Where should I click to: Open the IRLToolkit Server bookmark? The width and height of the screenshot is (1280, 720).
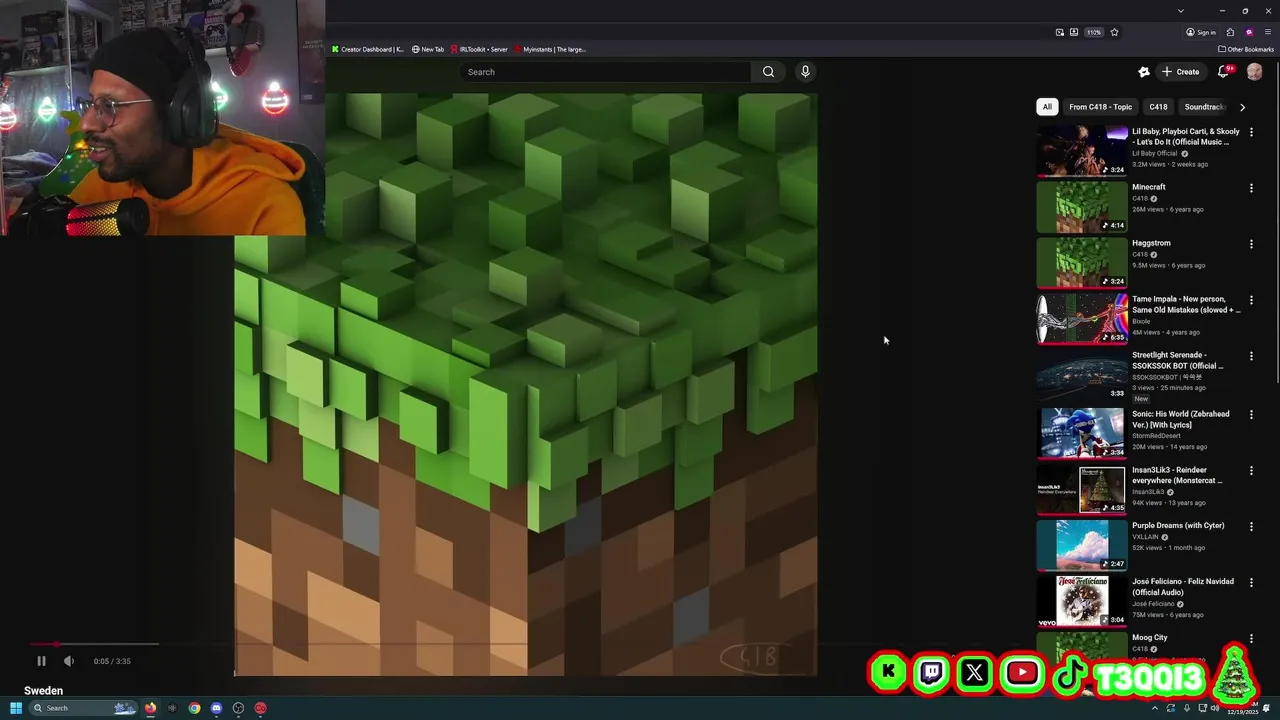tap(479, 49)
